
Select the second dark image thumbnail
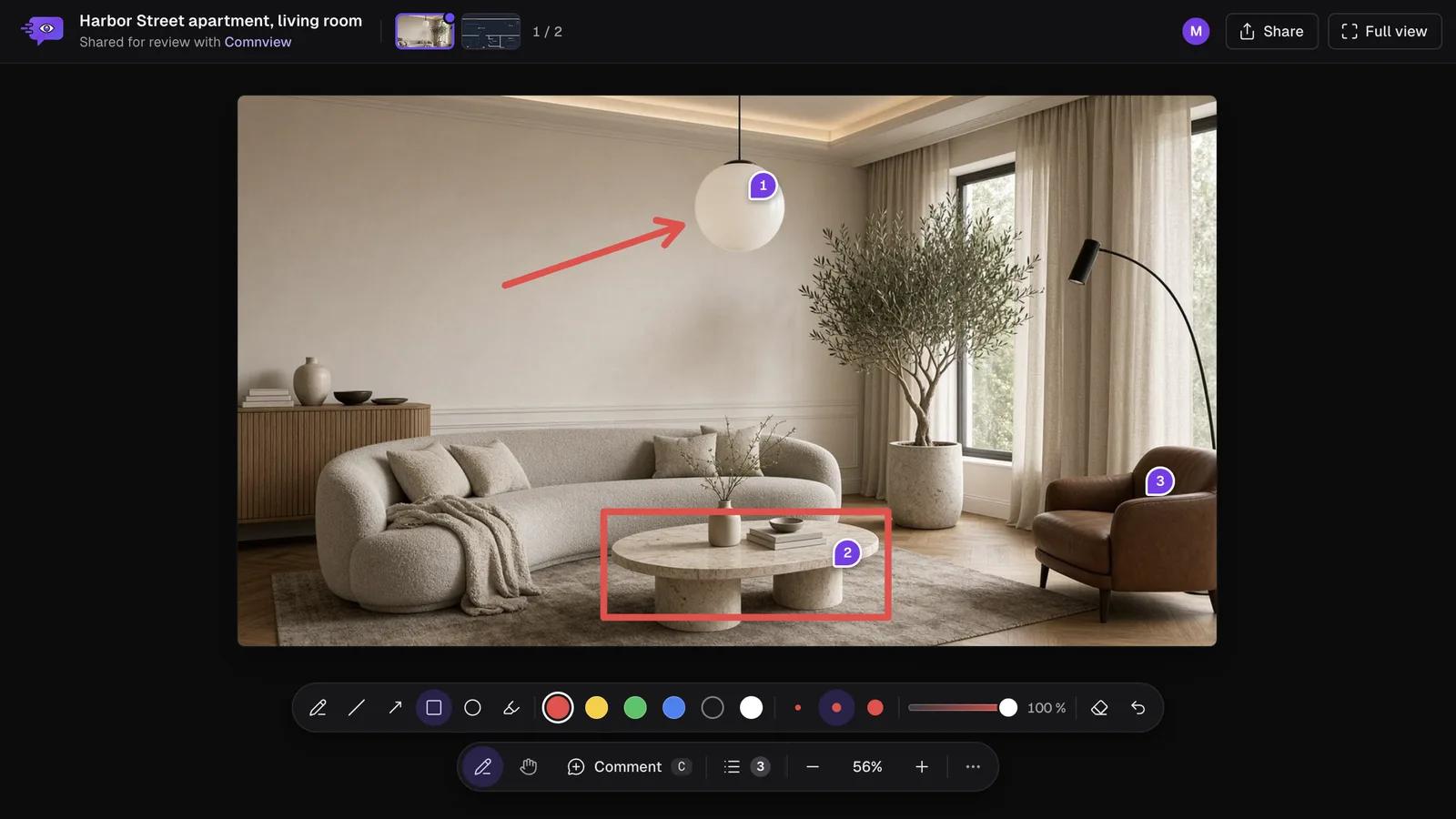pyautogui.click(x=490, y=32)
